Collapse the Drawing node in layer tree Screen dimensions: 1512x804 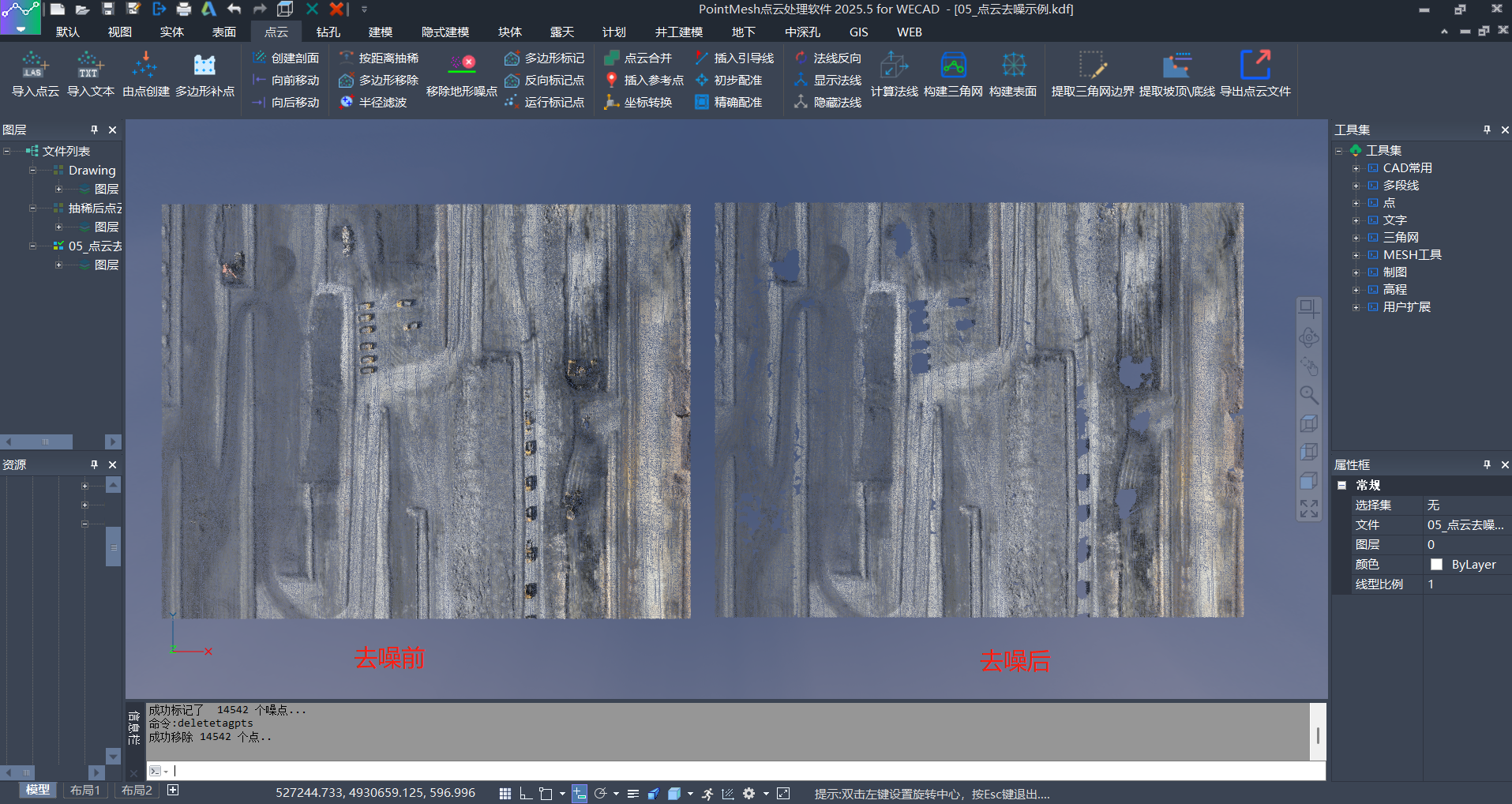pos(32,171)
